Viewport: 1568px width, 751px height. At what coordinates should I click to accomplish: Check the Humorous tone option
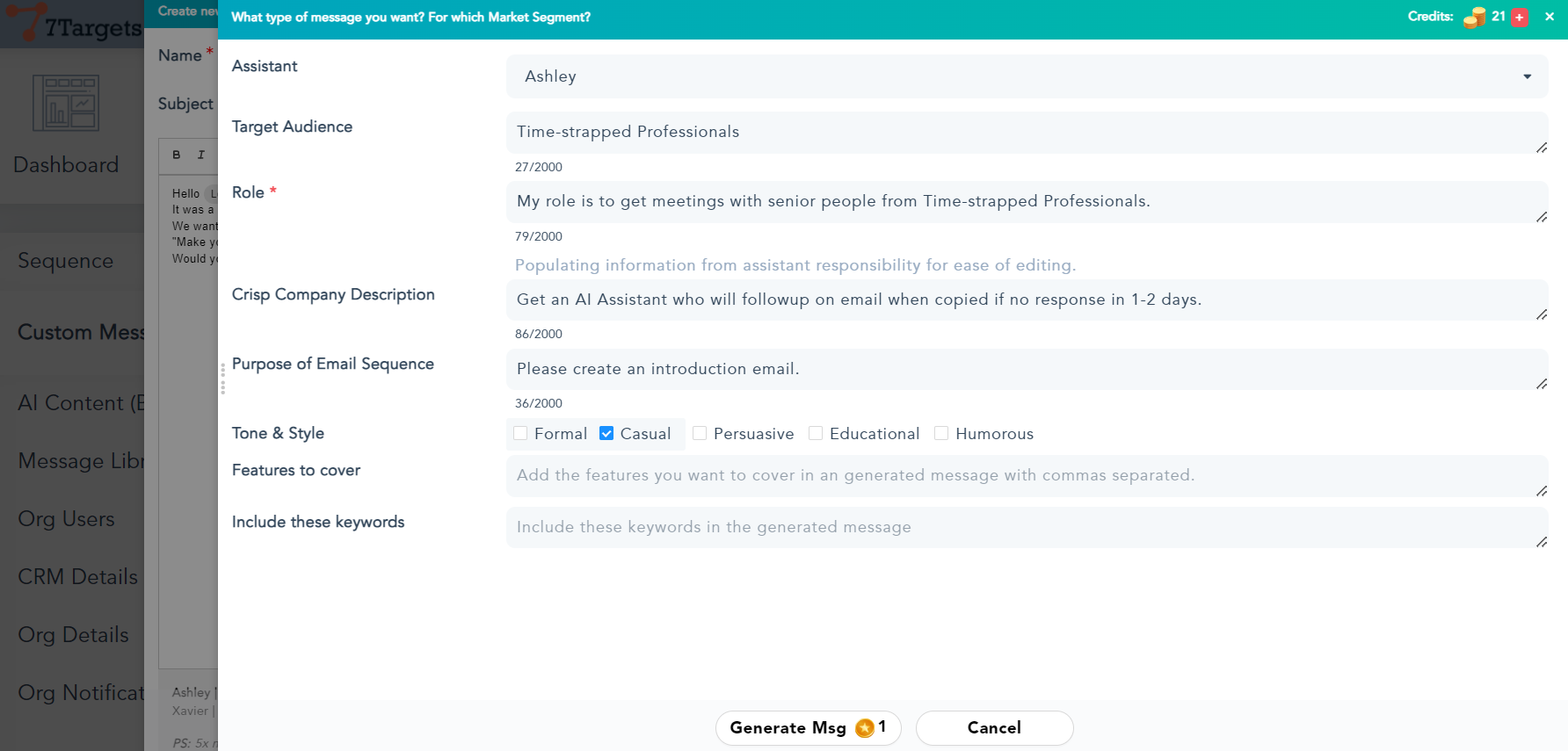941,434
